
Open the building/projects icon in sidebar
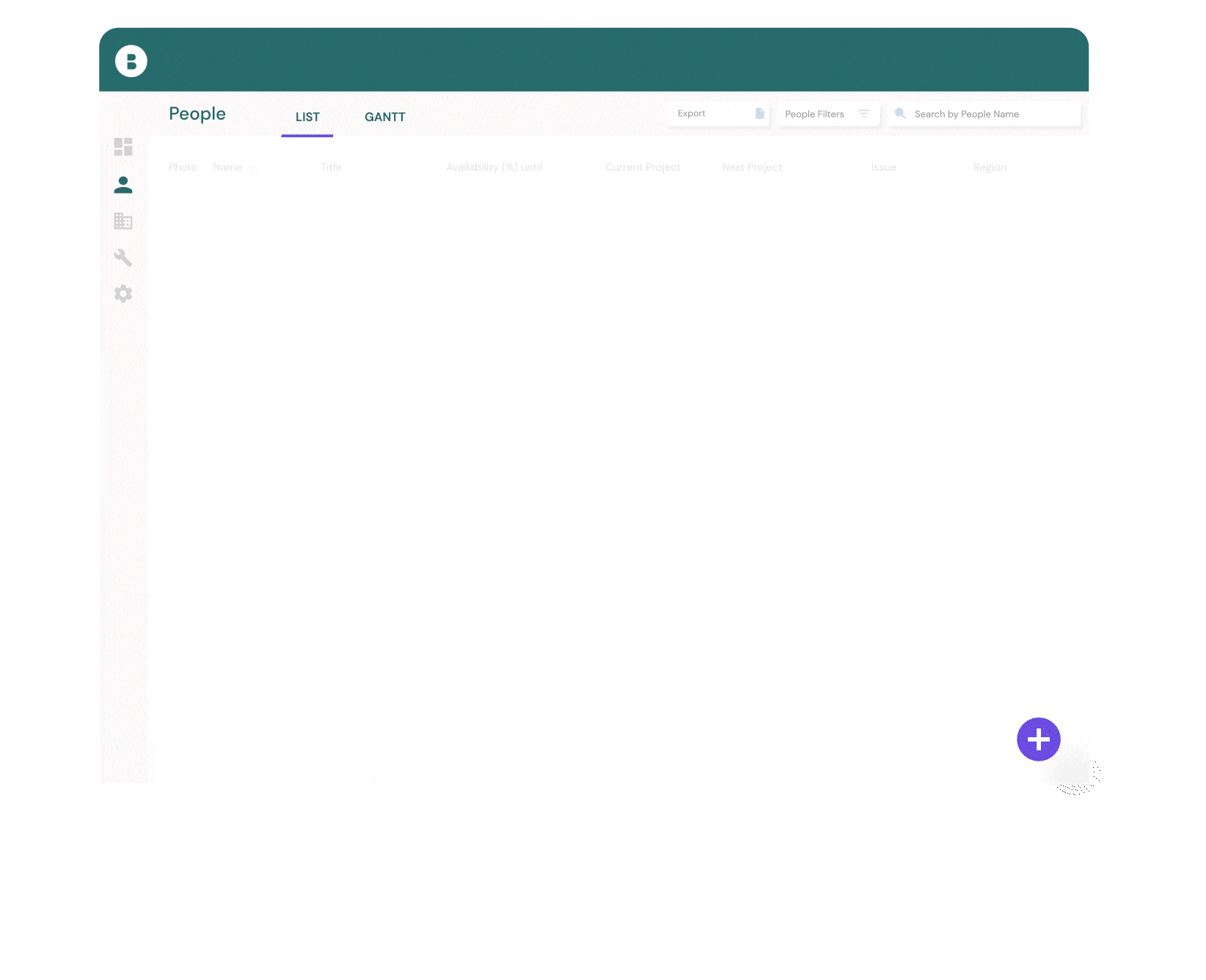point(123,221)
